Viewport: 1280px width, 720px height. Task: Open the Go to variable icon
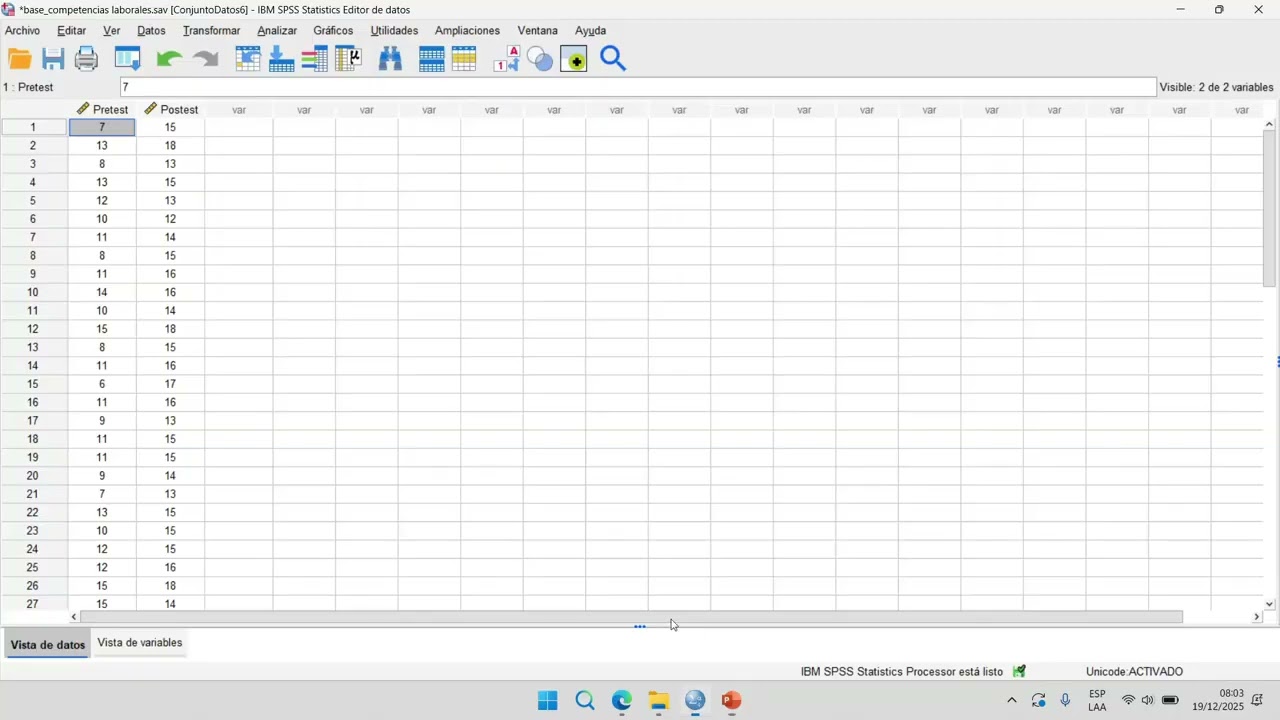[x=282, y=59]
